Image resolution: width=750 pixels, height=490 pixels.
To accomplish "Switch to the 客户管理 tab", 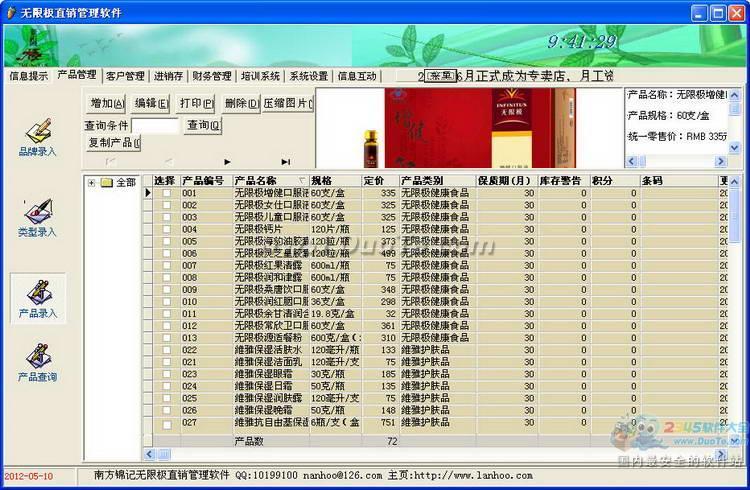I will (x=125, y=76).
